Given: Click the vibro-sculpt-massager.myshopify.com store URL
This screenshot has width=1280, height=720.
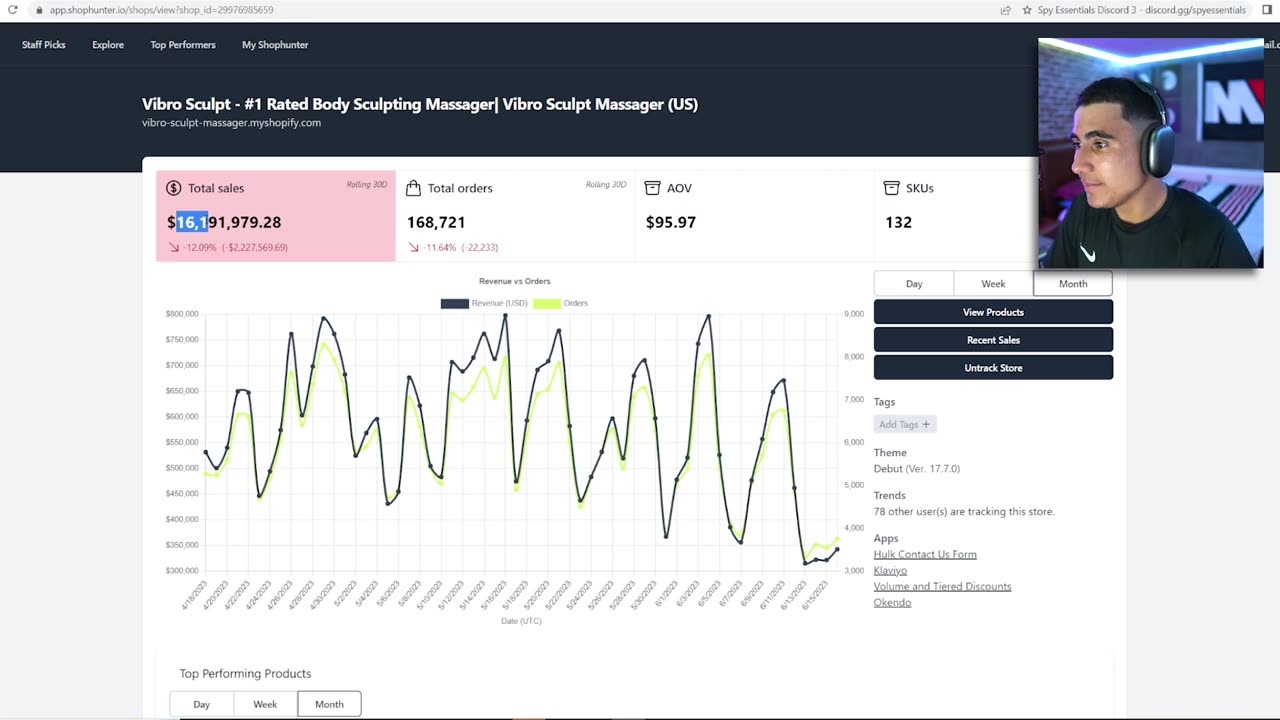Looking at the screenshot, I should click(231, 123).
